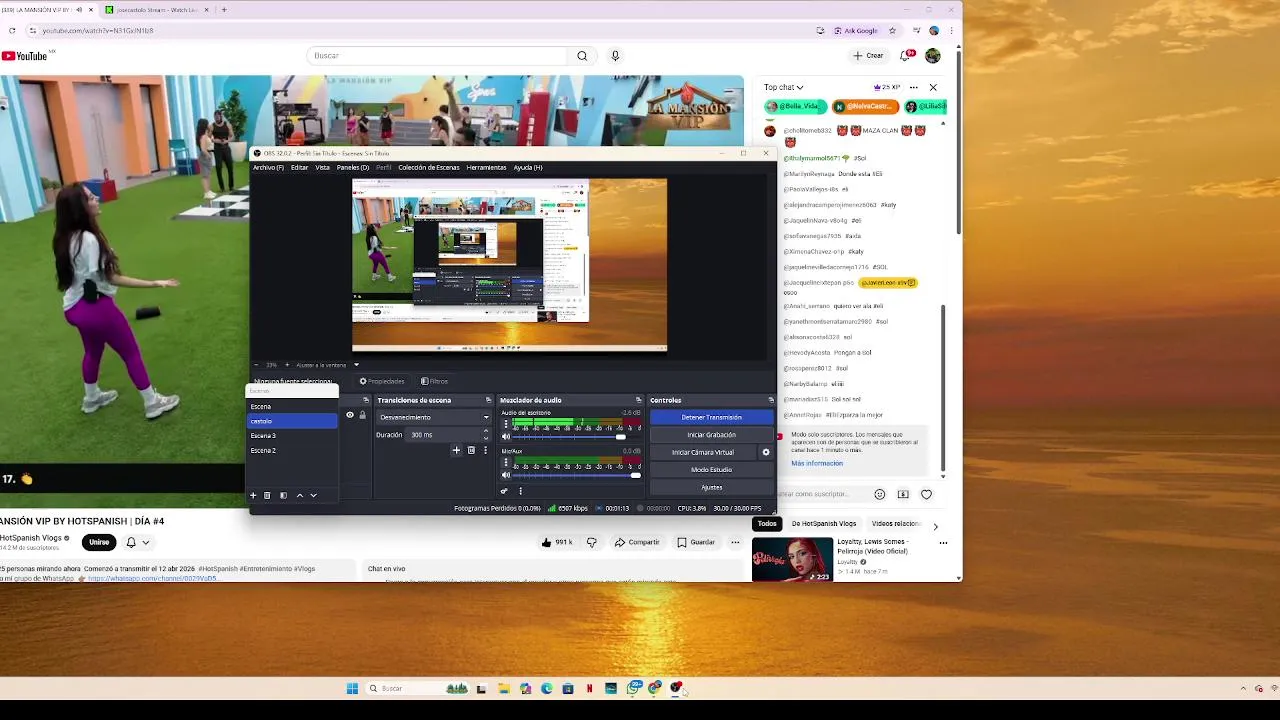Remove scene transition with trash icon

471,450
